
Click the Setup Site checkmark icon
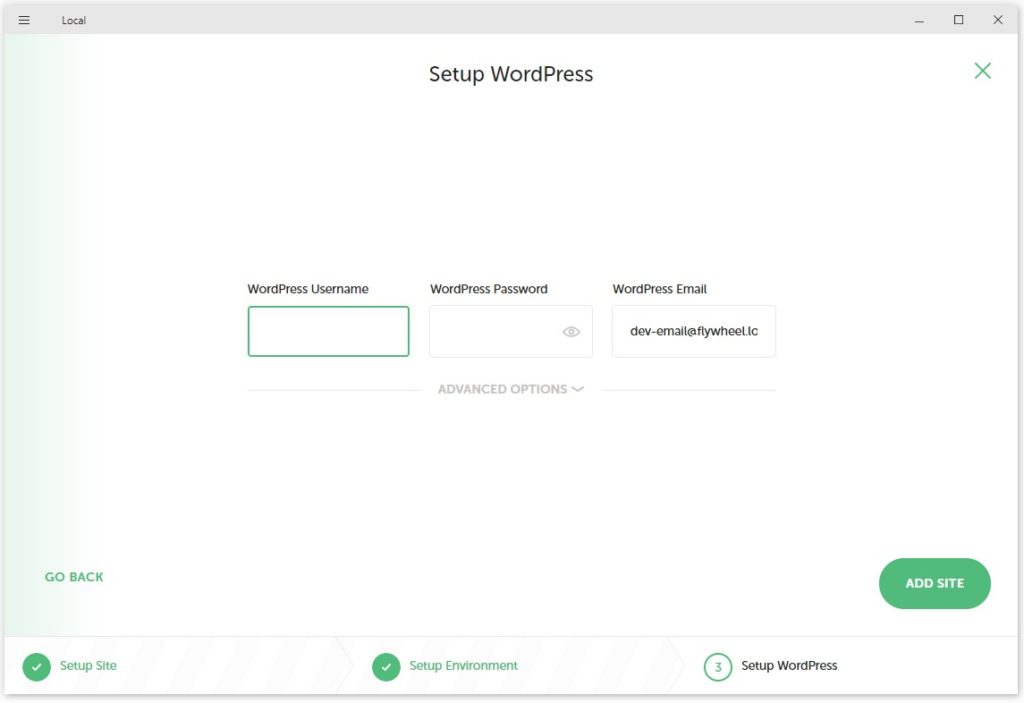36,667
